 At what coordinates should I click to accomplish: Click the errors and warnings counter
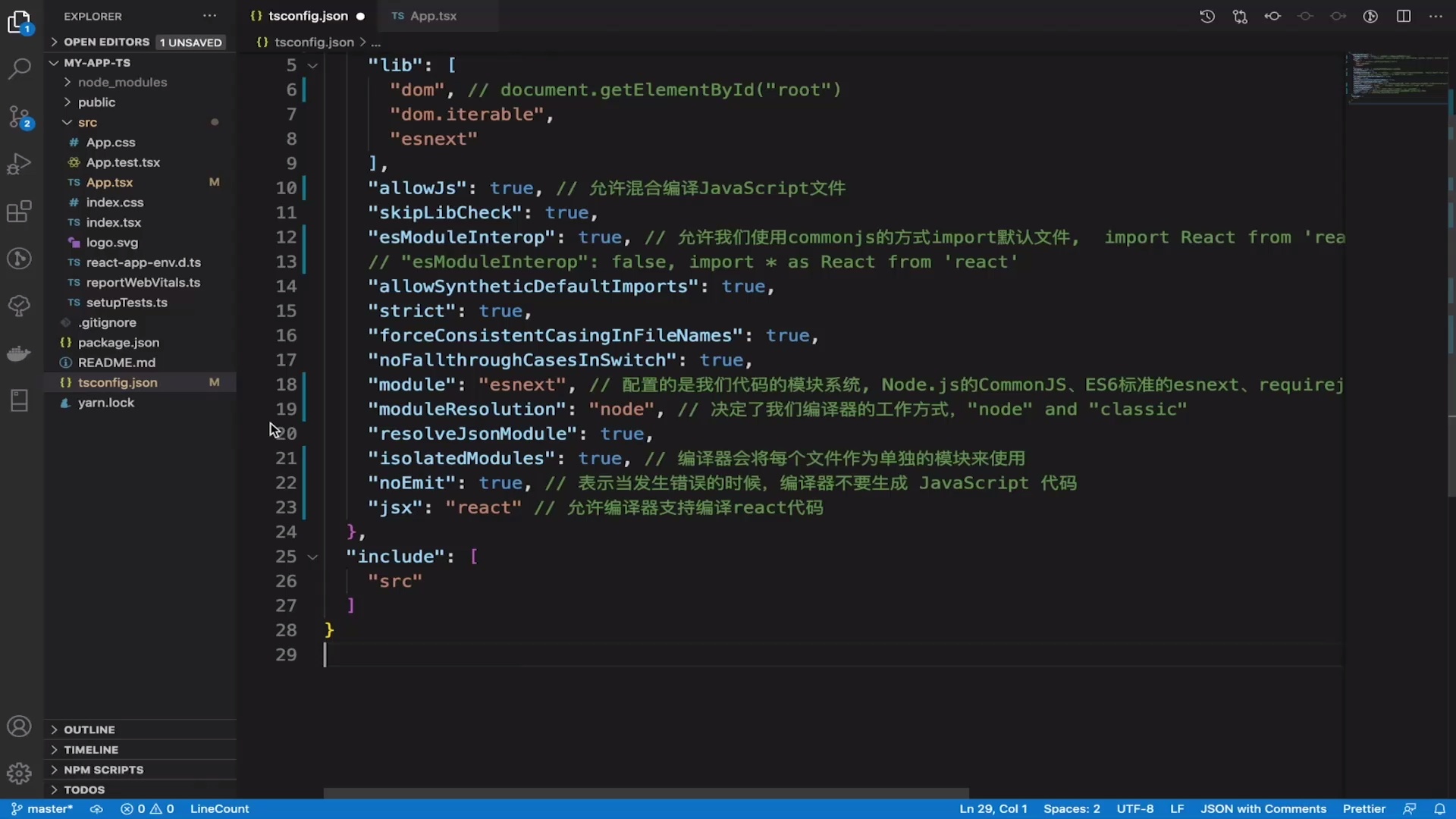click(x=147, y=809)
